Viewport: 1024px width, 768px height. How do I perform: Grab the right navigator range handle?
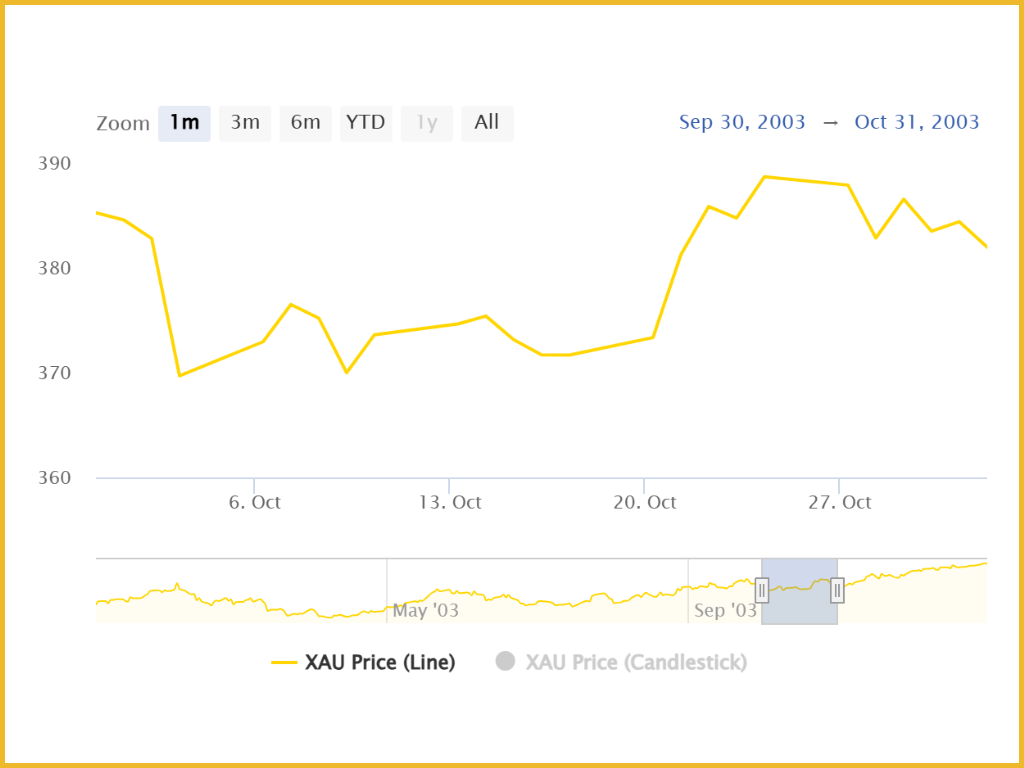[x=837, y=590]
